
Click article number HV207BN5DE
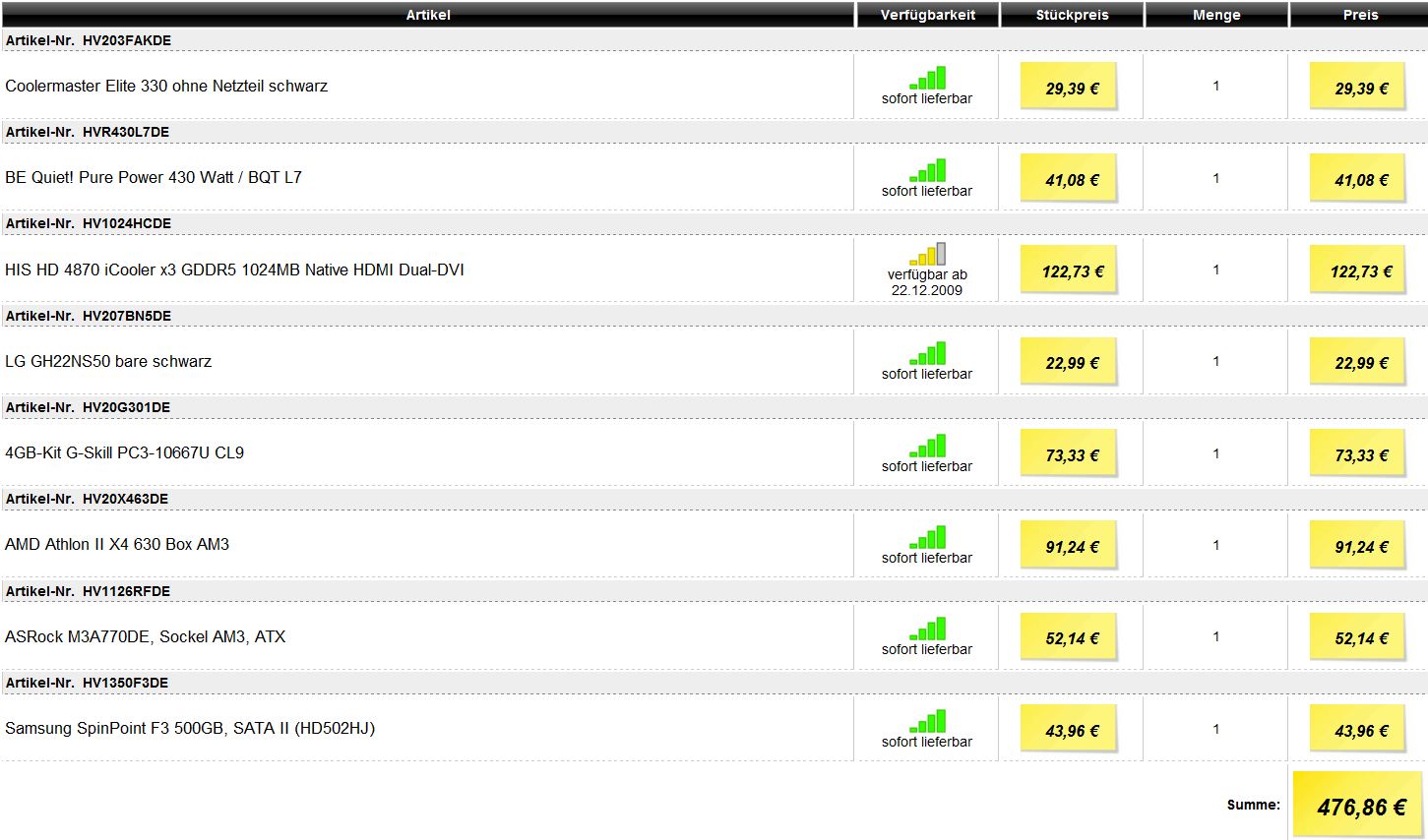[x=127, y=316]
